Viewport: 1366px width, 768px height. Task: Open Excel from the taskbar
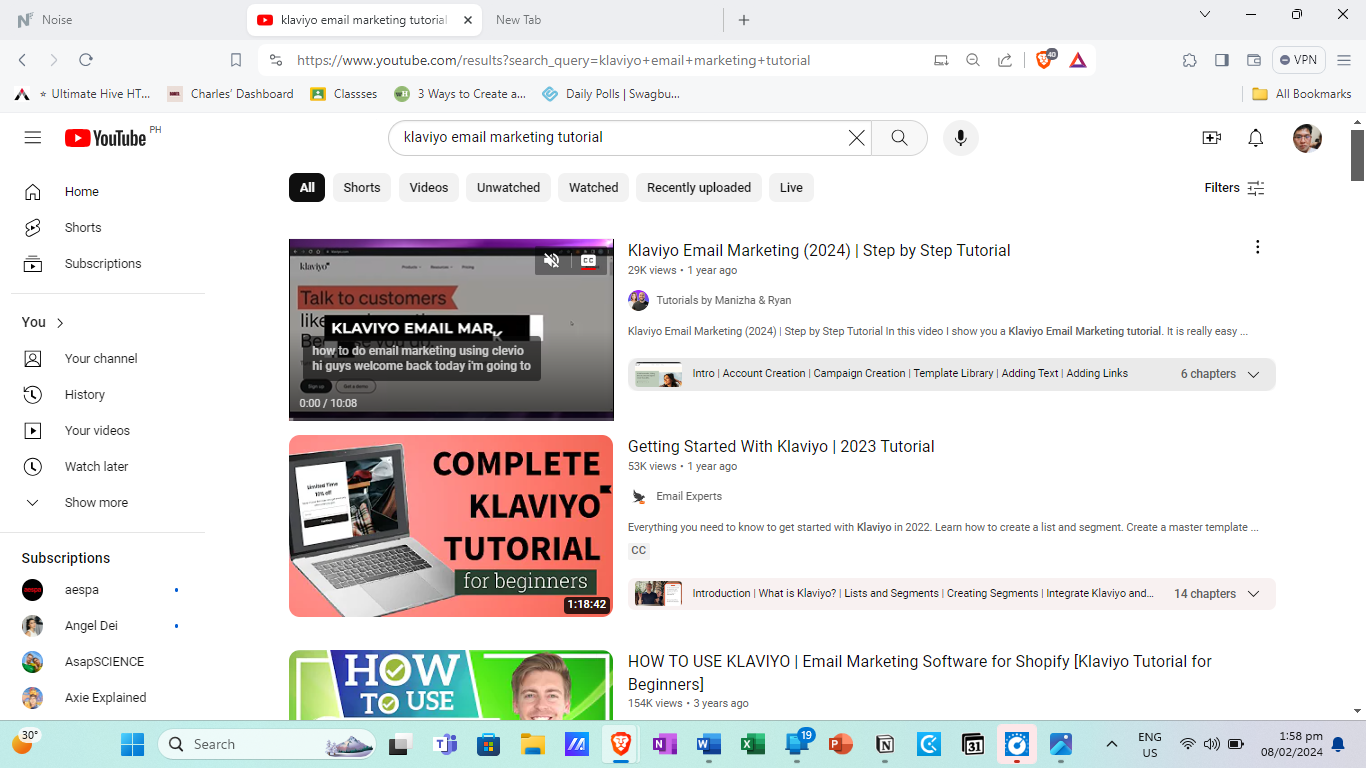pyautogui.click(x=752, y=744)
